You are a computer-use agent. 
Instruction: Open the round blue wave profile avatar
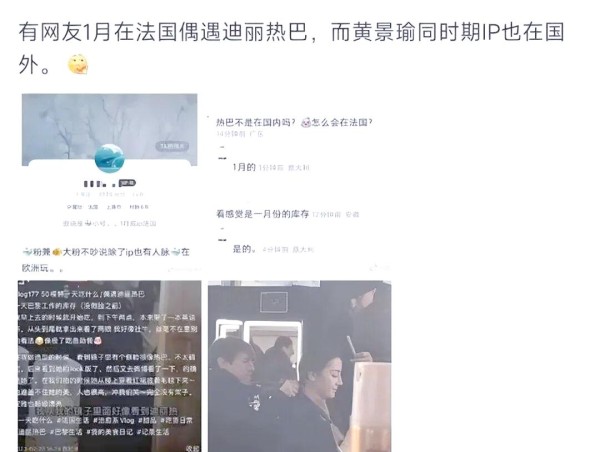[109, 158]
